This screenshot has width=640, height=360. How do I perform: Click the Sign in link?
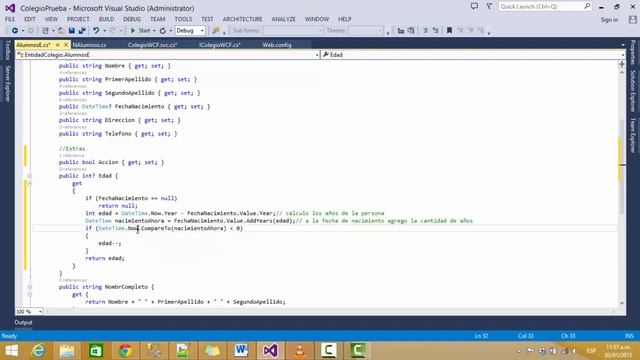609,20
